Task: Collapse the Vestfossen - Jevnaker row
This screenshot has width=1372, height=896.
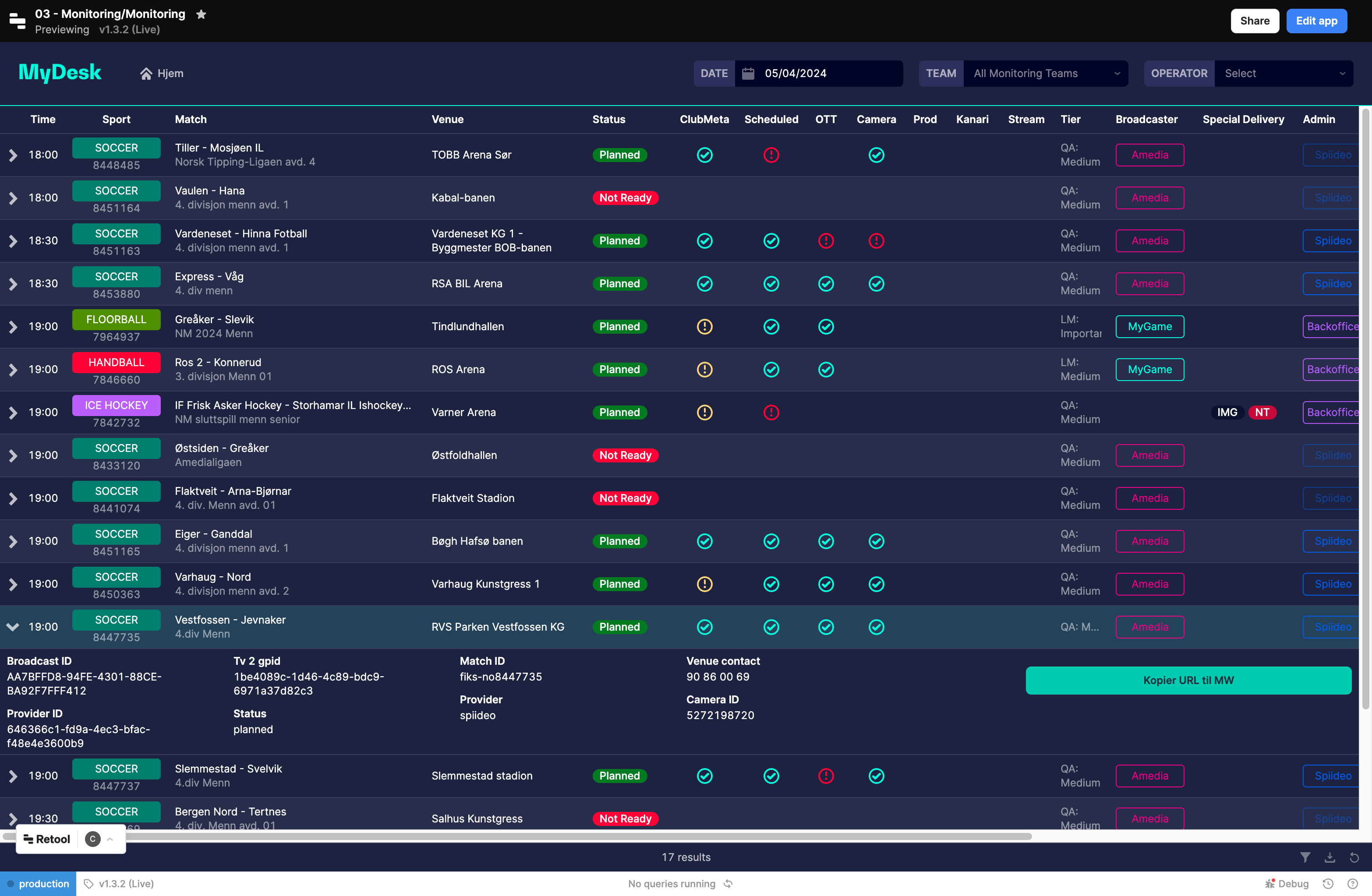Action: pos(13,627)
